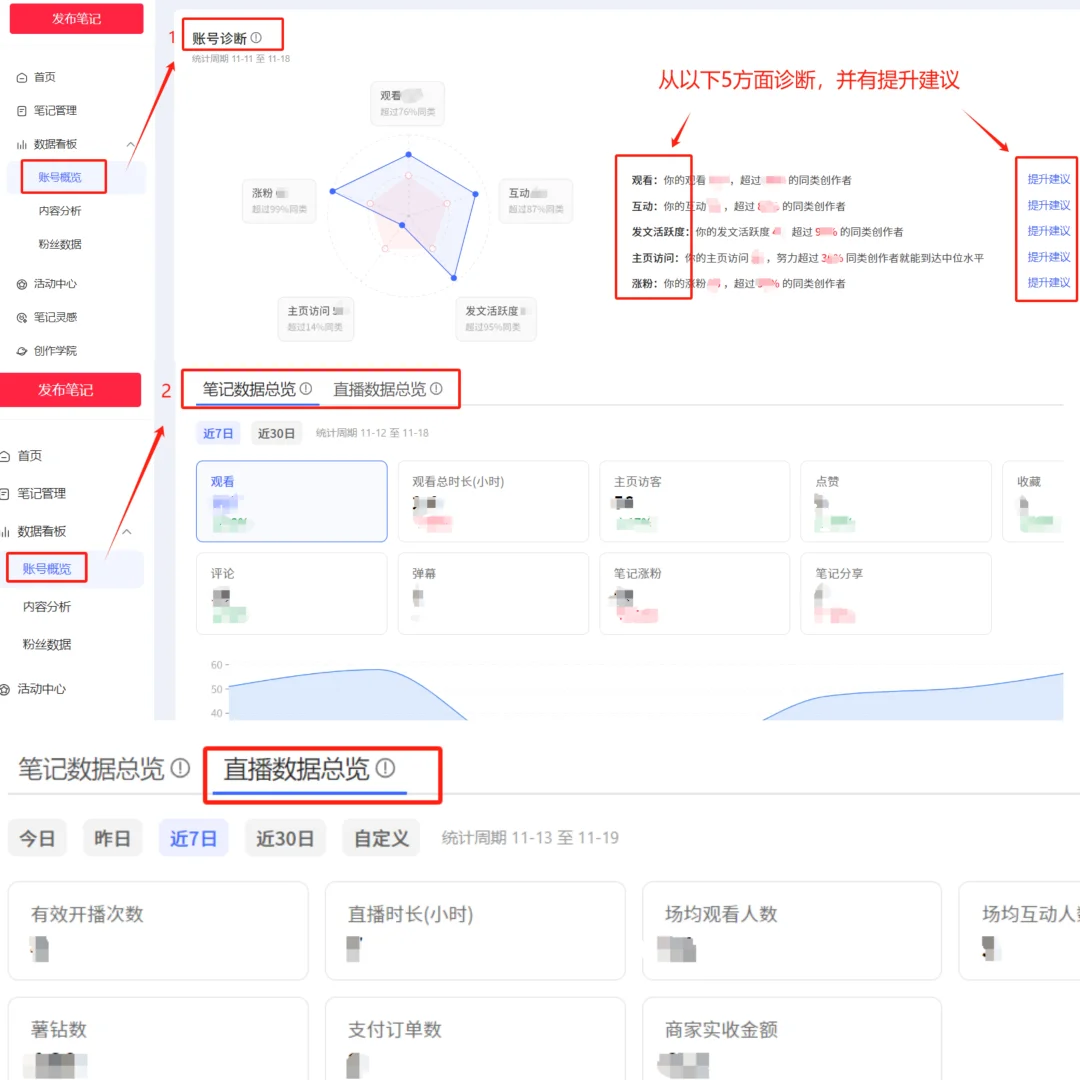This screenshot has width=1080, height=1080.
Task: Select the 场均观看人数 card
Action: coord(792,931)
